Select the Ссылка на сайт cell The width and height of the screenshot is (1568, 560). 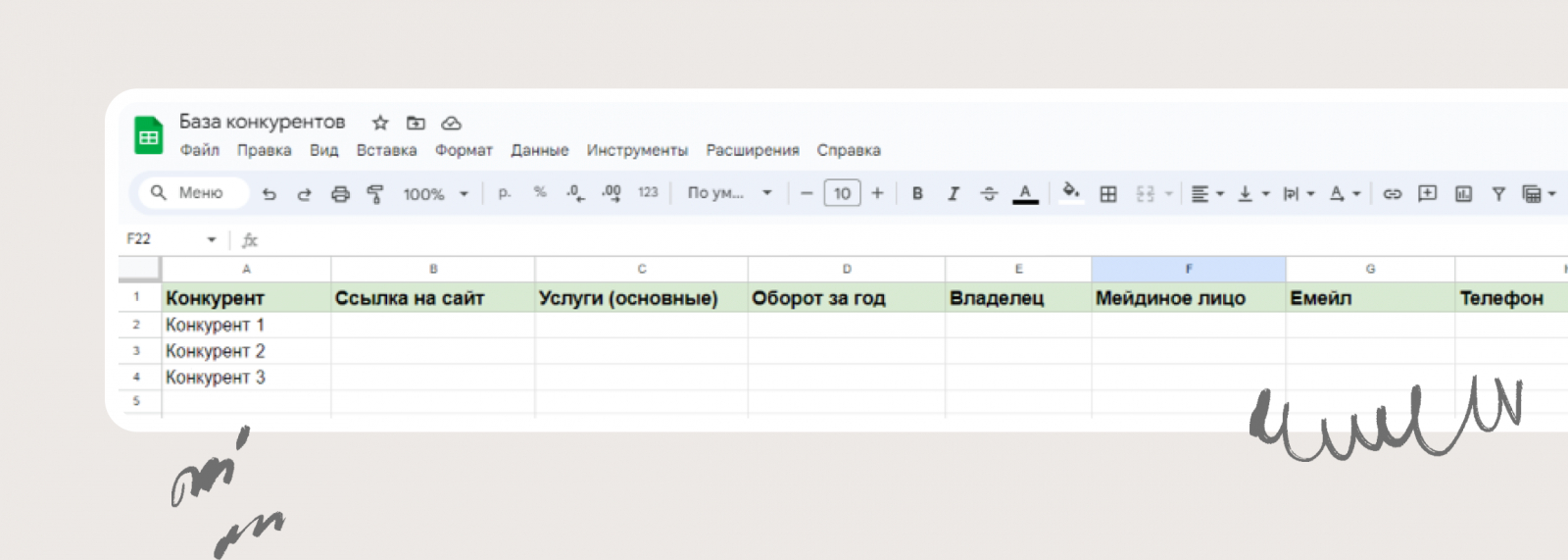pyautogui.click(x=433, y=298)
